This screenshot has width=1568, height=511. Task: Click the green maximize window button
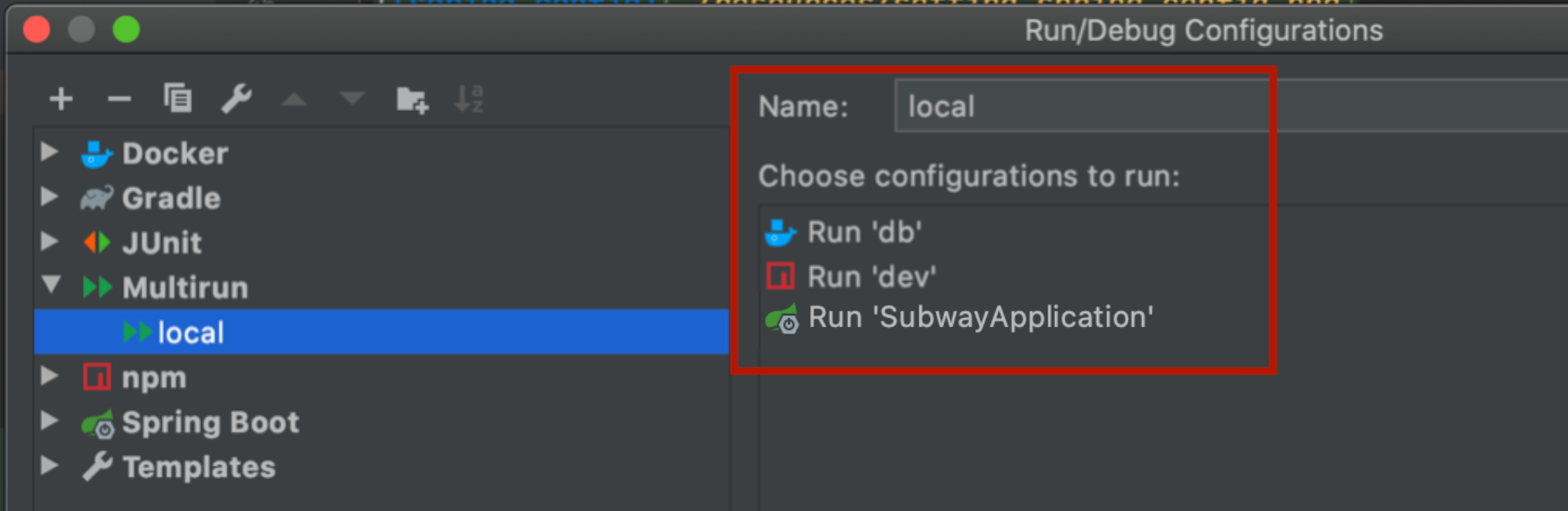click(126, 30)
